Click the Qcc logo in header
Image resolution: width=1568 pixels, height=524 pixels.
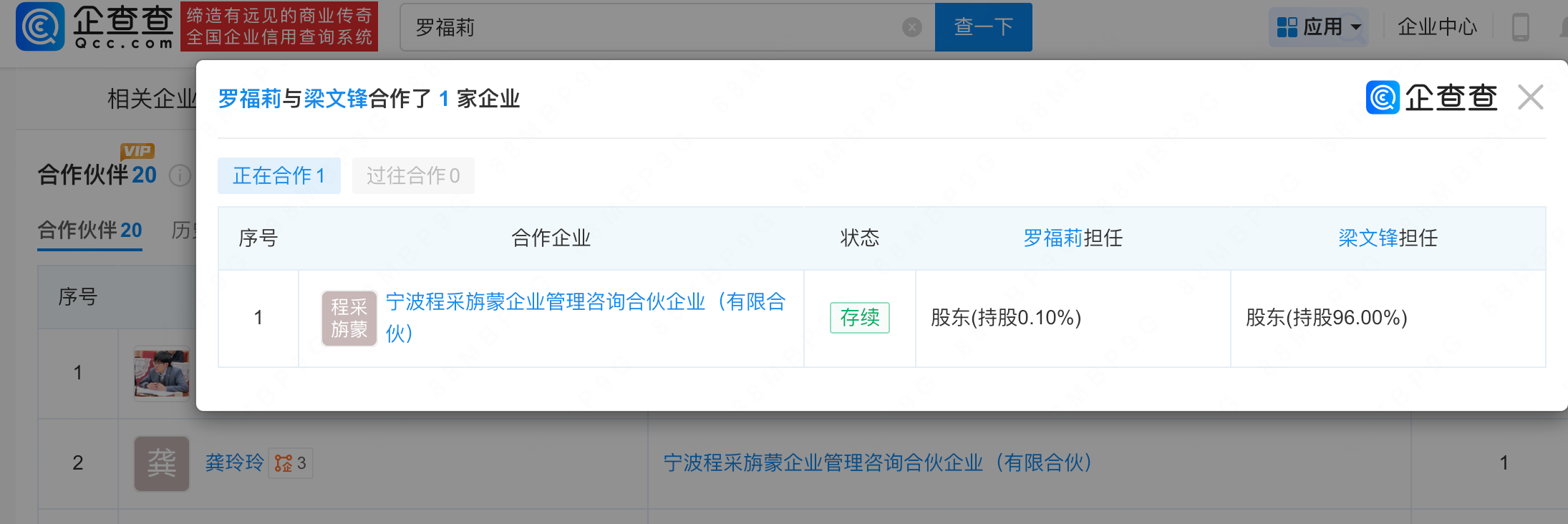(95, 26)
